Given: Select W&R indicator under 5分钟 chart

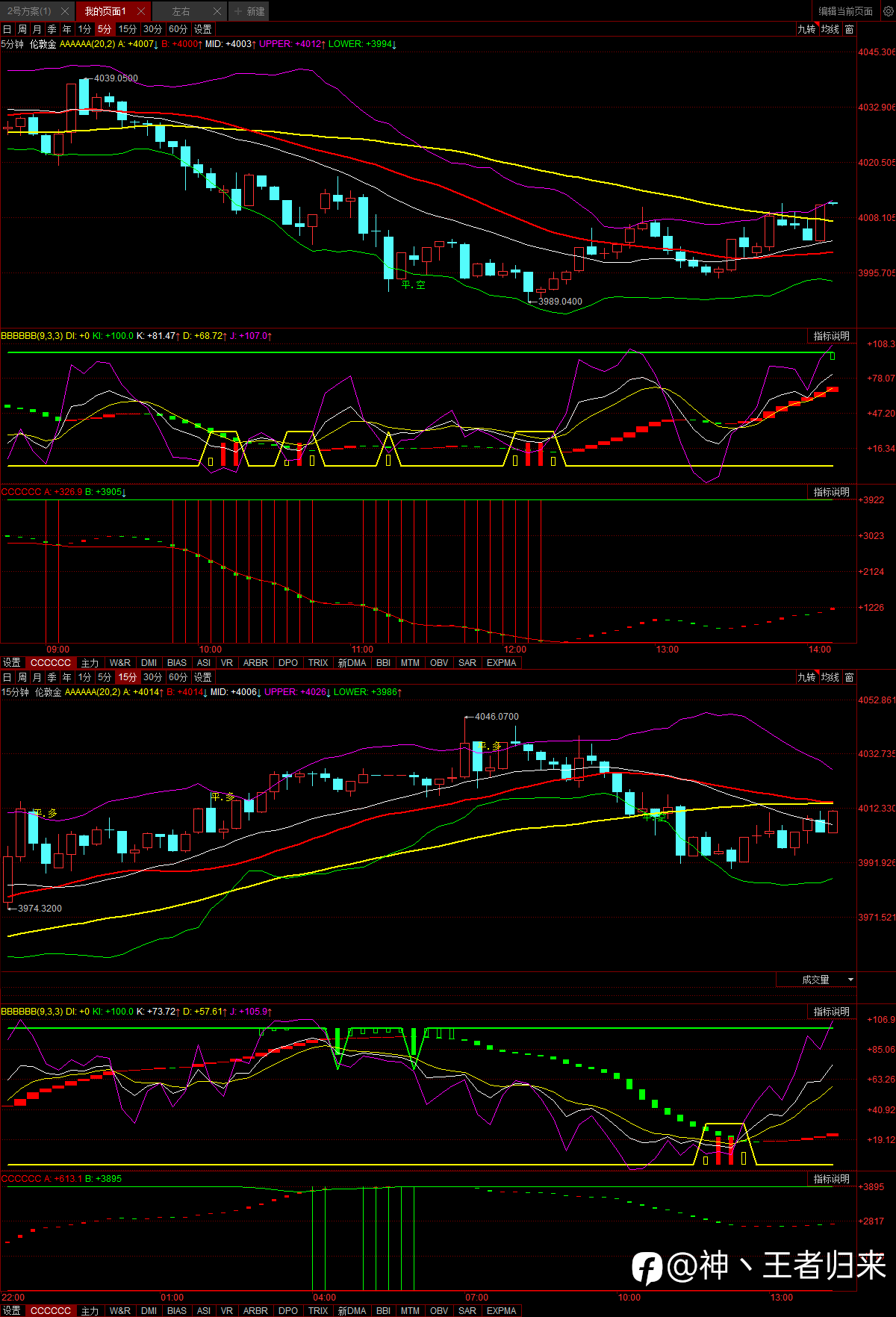Looking at the screenshot, I should click(x=120, y=663).
